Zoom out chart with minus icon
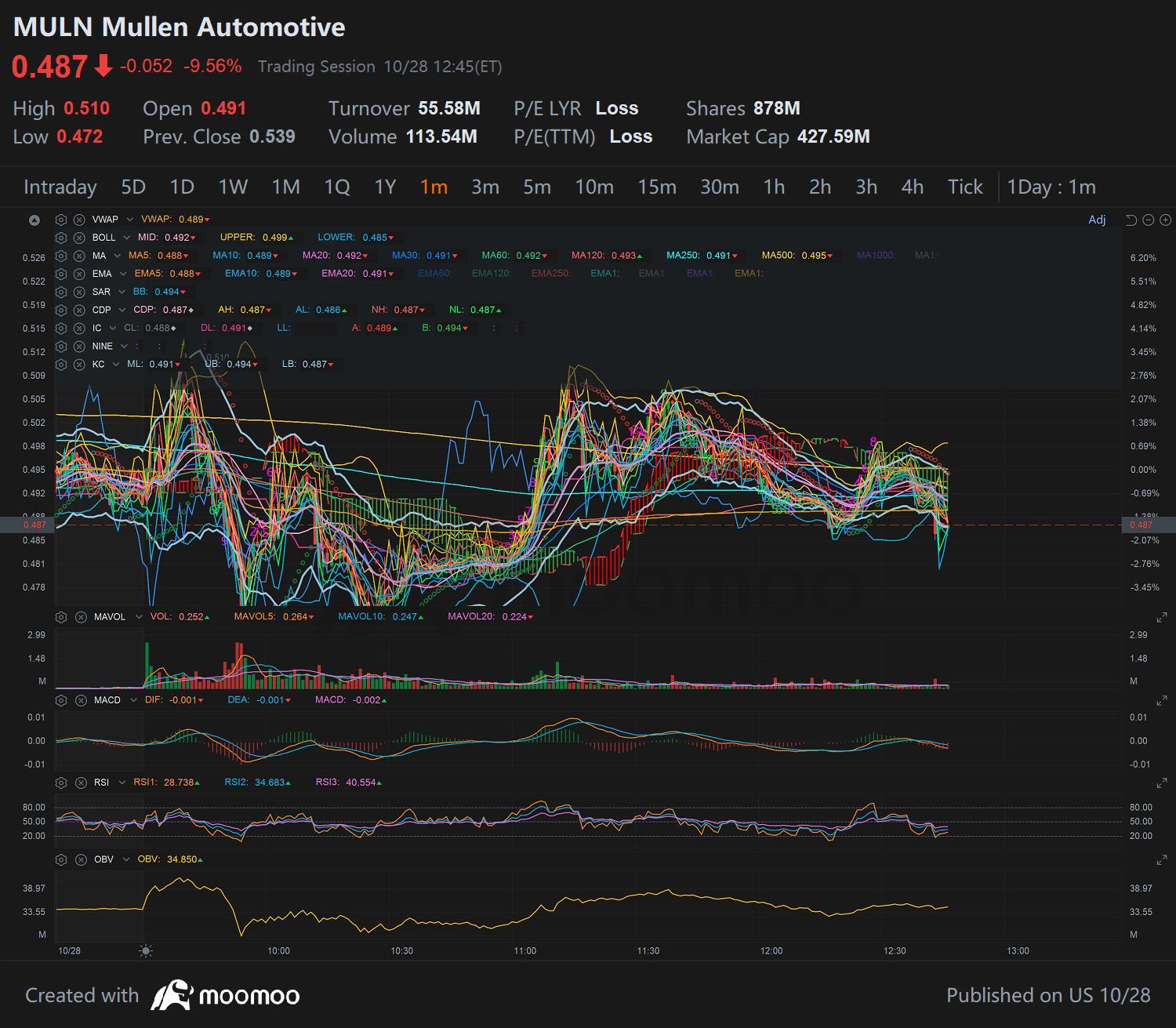This screenshot has width=1176, height=1028. 1149,220
